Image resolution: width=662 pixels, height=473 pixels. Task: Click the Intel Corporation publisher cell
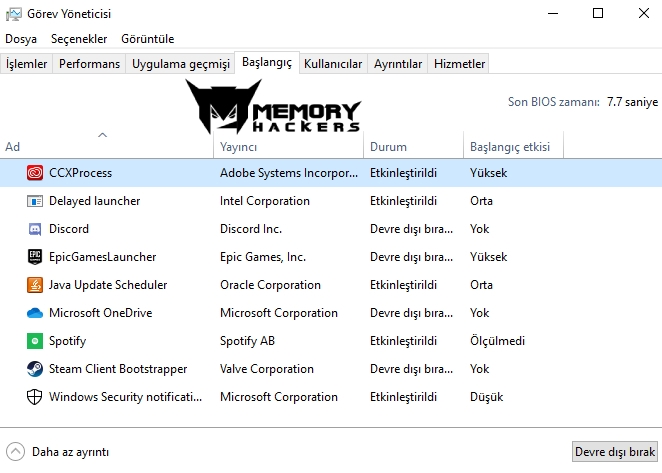[x=265, y=201]
